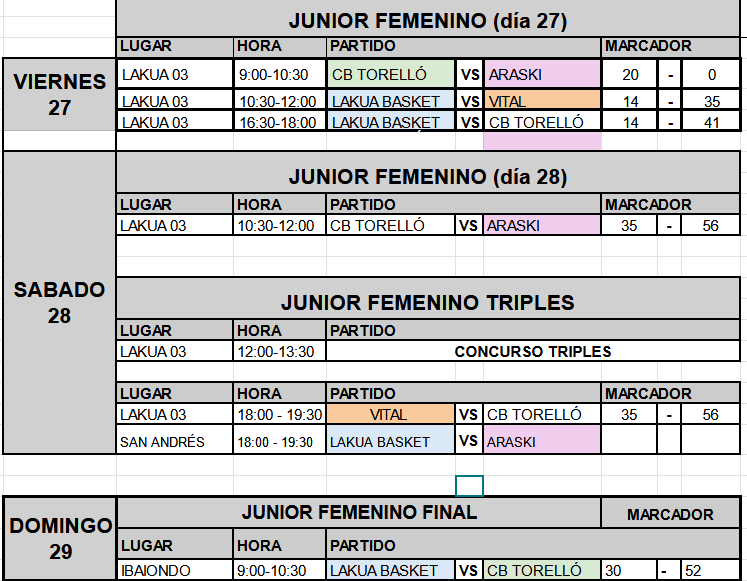Select the DOMINGO 29 cell
The image size is (747, 581).
60,539
